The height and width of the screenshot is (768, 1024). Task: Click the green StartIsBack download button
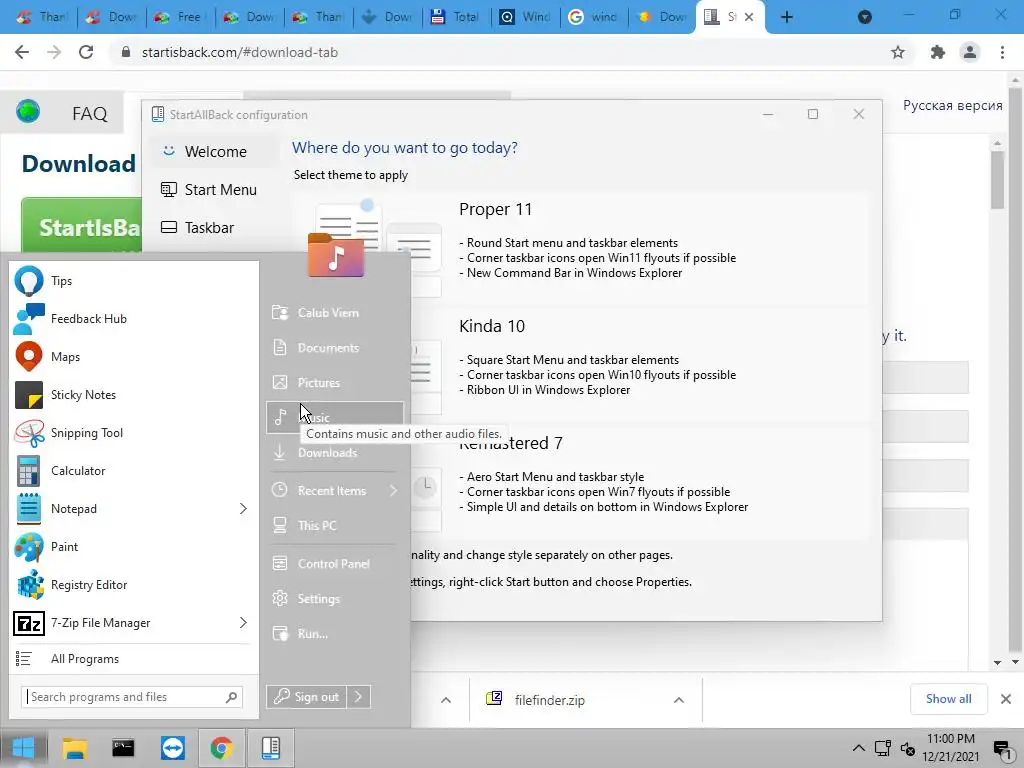pyautogui.click(x=82, y=227)
